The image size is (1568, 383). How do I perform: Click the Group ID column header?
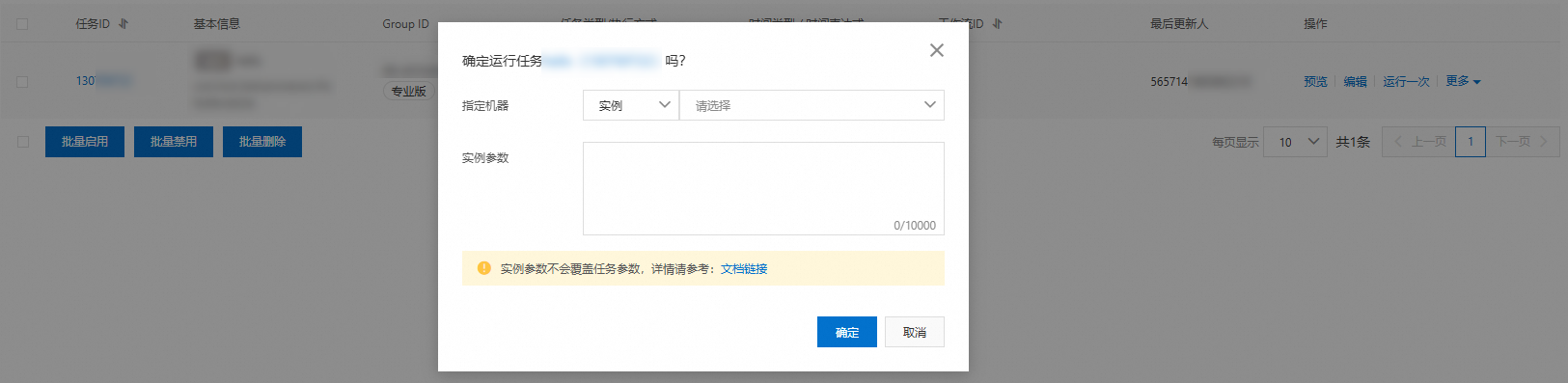pyautogui.click(x=405, y=24)
